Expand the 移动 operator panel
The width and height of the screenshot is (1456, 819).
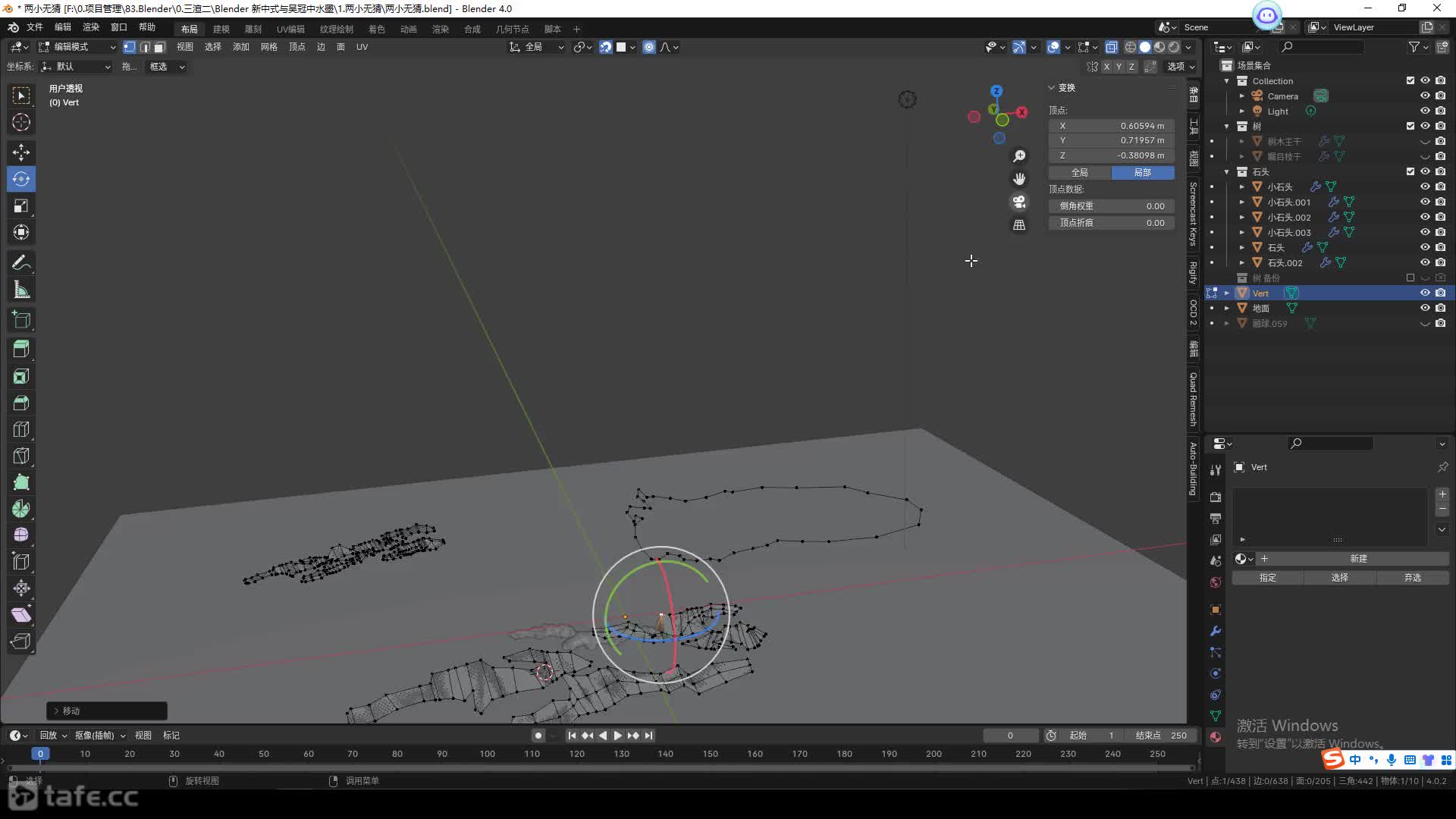click(x=56, y=711)
